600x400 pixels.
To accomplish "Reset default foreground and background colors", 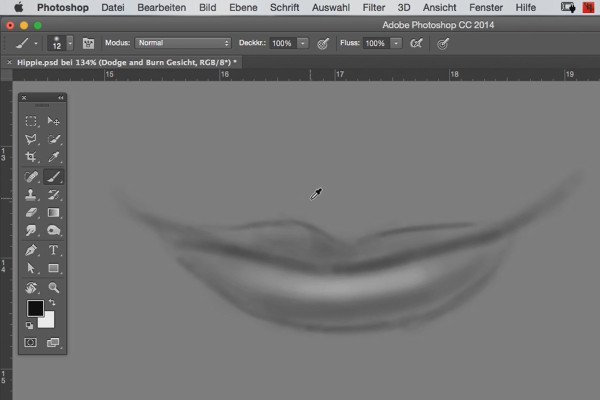I will click(29, 325).
